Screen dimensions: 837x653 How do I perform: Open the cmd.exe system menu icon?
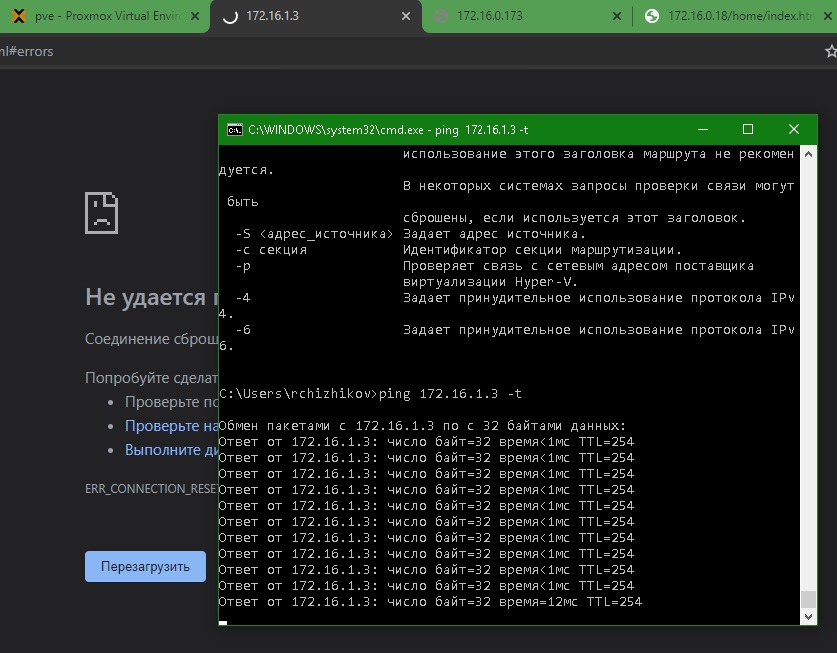pos(234,129)
